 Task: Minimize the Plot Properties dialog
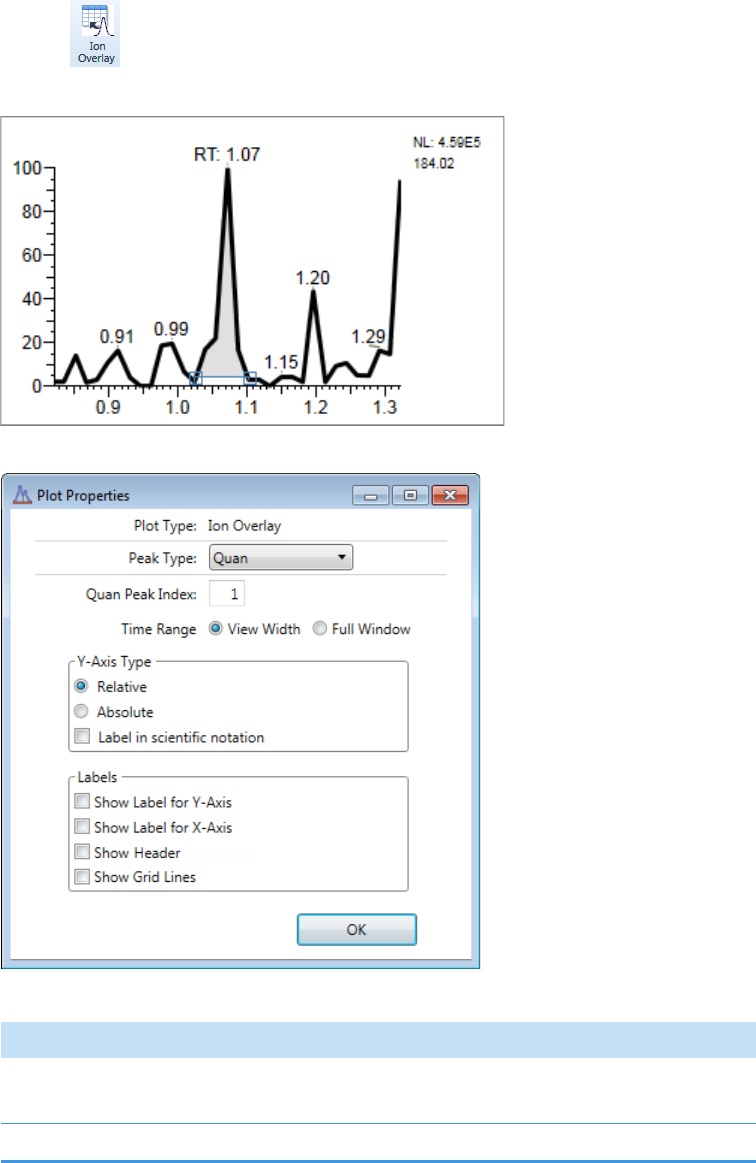[371, 495]
